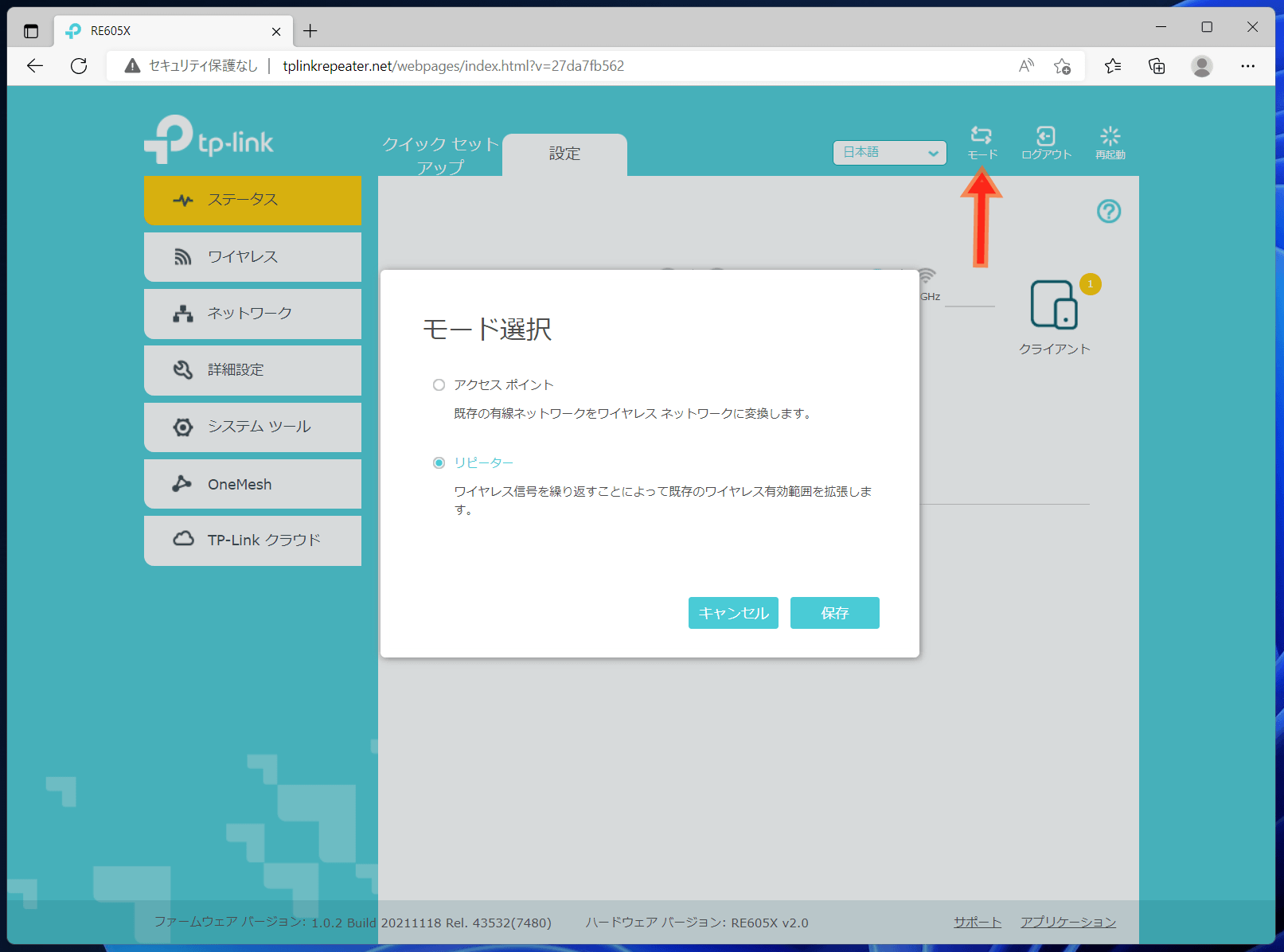Add page to favorites star icon
The image size is (1284, 952).
pos(1062,66)
